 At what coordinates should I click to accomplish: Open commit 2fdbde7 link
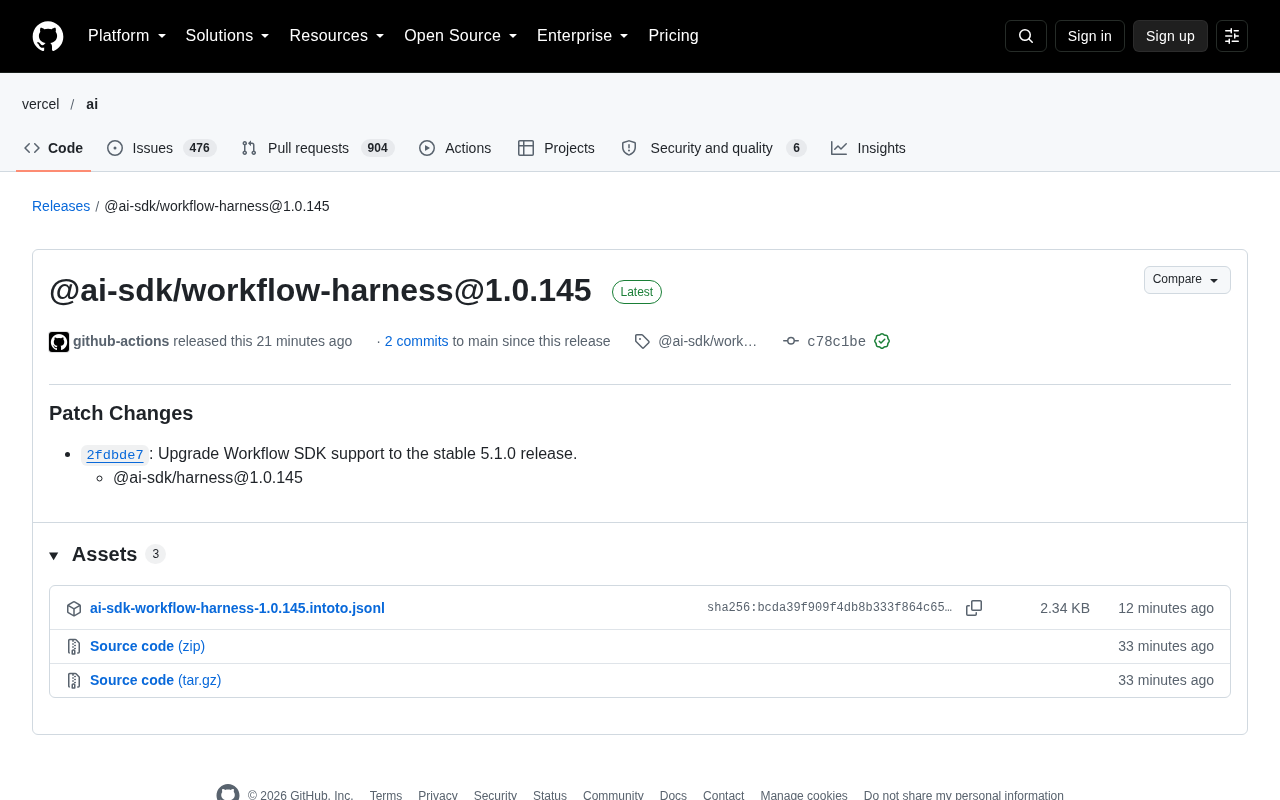tap(115, 455)
